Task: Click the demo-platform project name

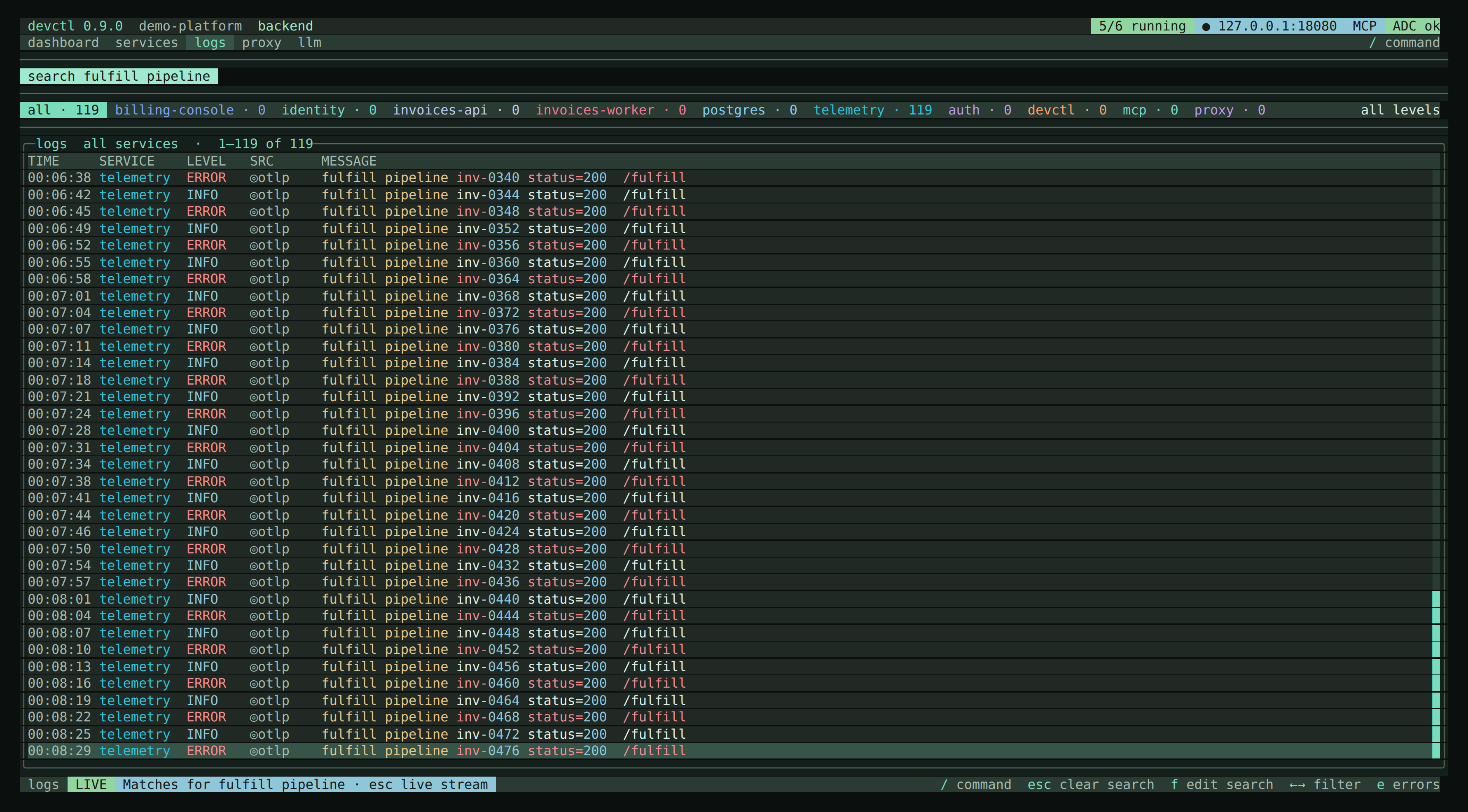Action: coord(190,26)
